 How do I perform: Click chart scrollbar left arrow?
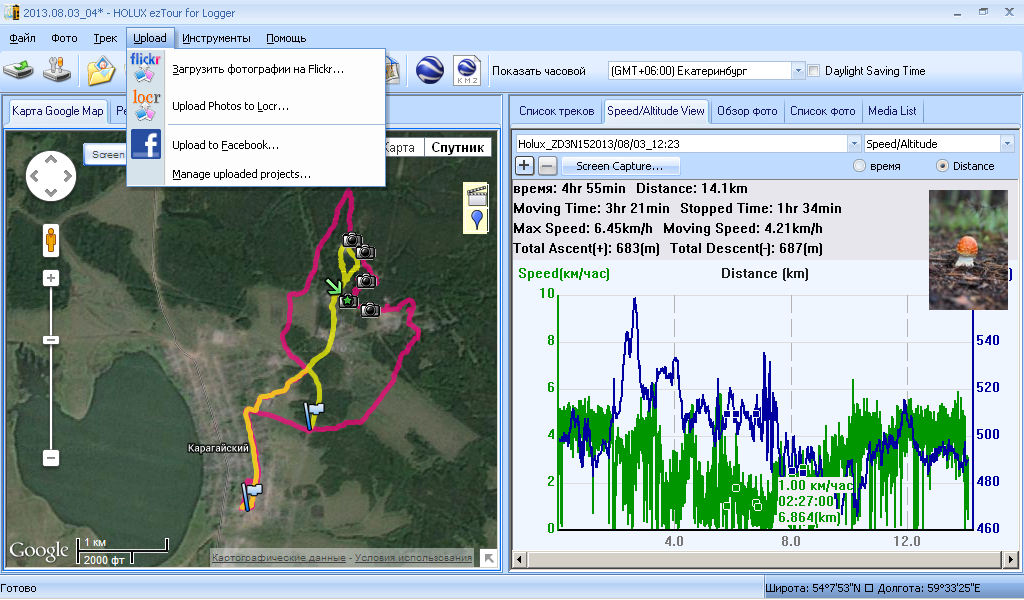click(x=520, y=560)
